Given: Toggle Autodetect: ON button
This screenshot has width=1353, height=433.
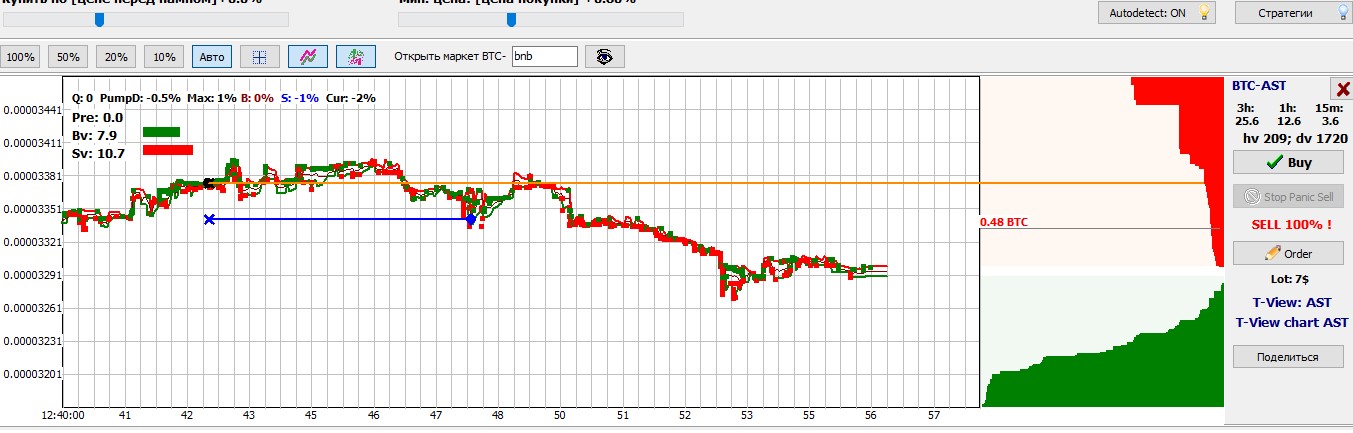Looking at the screenshot, I should click(x=1155, y=12).
